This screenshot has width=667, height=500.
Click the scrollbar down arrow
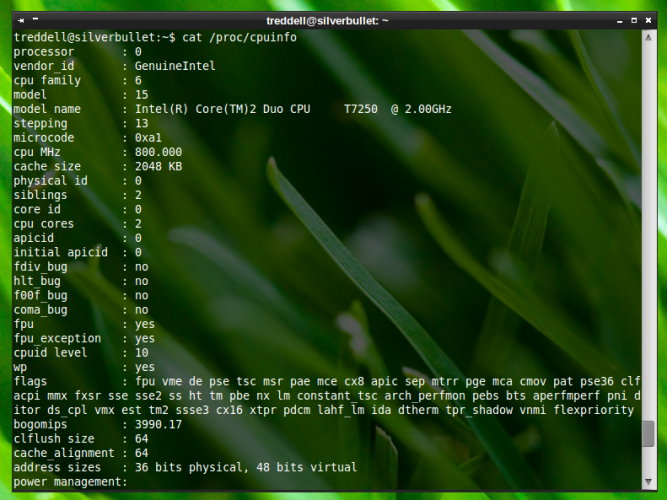pyautogui.click(x=648, y=483)
